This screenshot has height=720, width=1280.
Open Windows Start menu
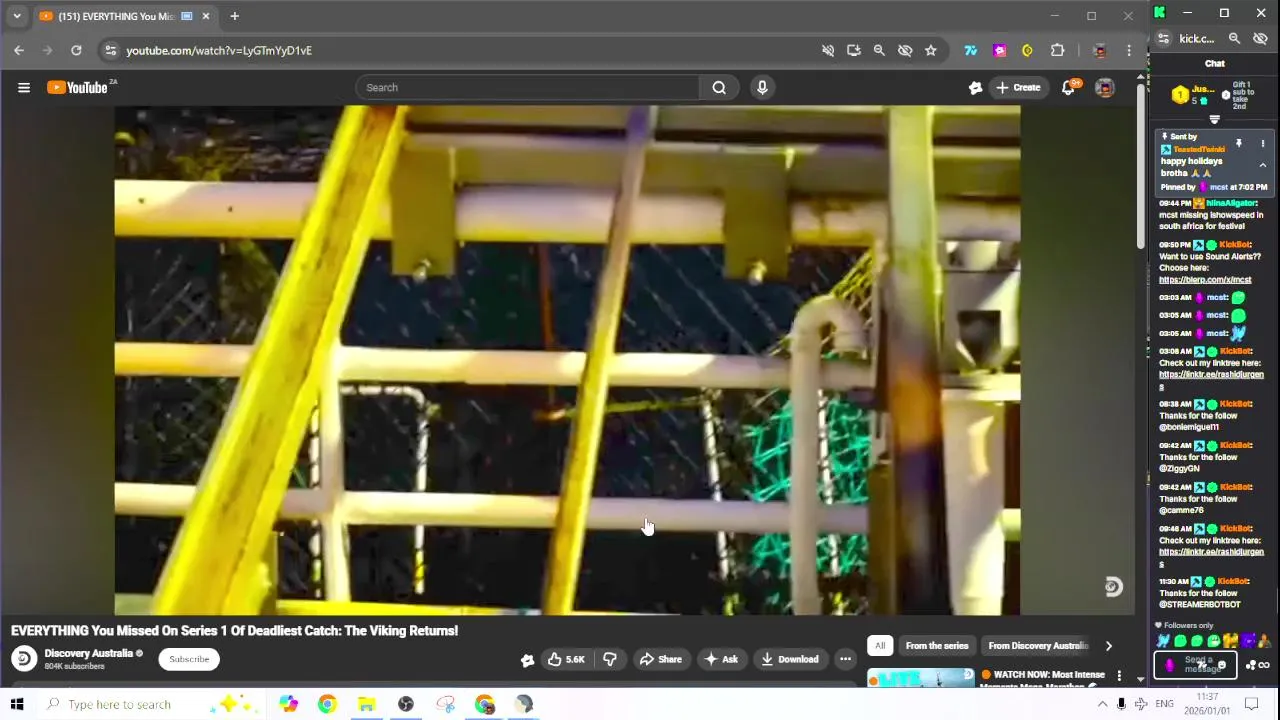tap(17, 704)
